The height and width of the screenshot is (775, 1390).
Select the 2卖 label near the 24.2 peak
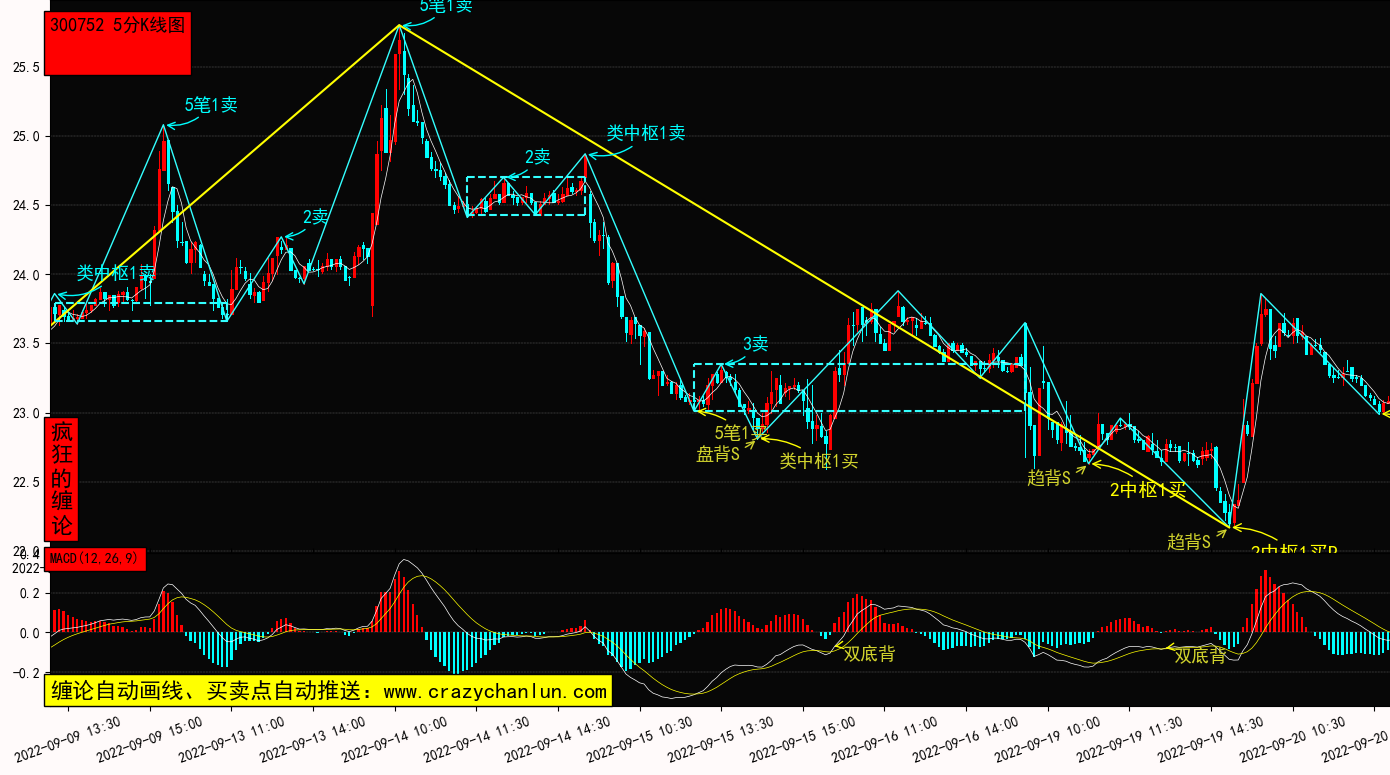[x=316, y=217]
